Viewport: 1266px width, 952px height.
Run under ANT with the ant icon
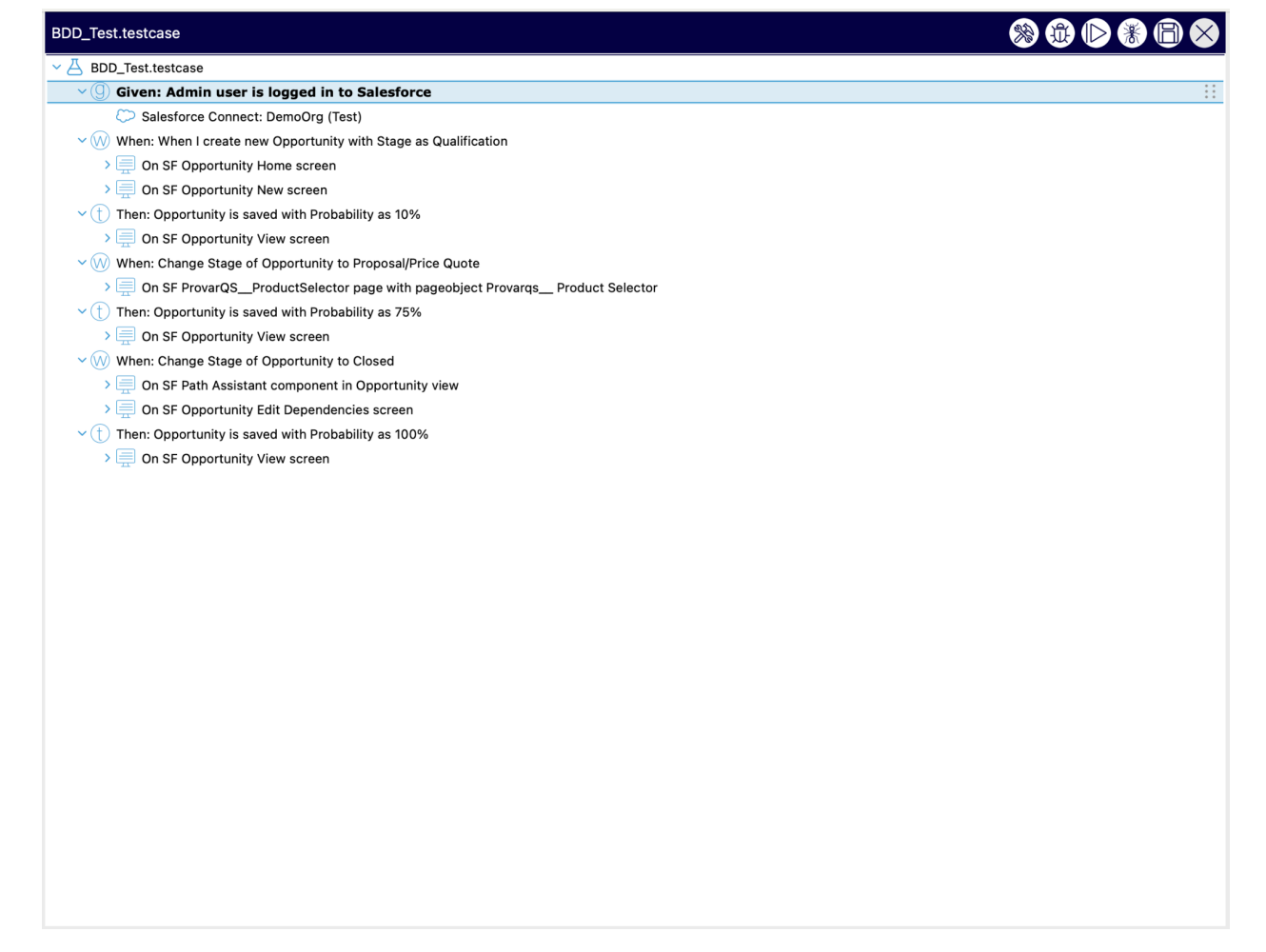[1132, 33]
